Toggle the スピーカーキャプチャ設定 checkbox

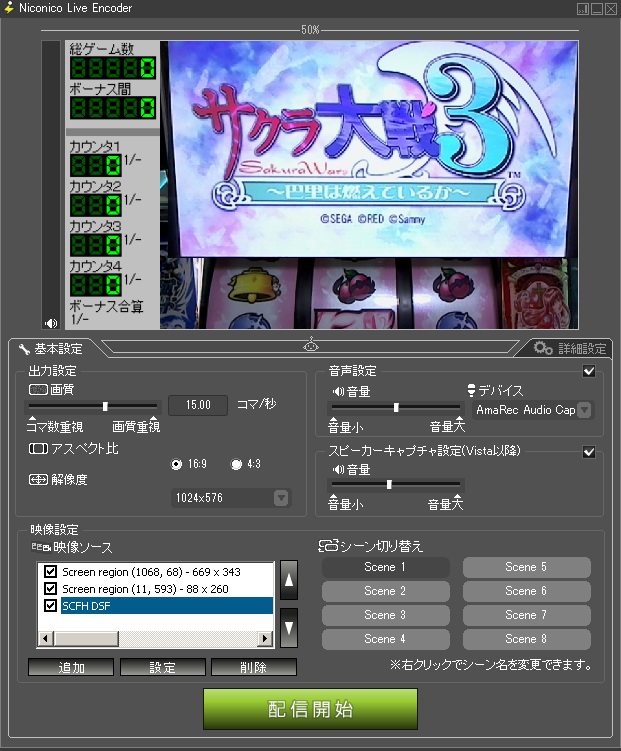(589, 452)
